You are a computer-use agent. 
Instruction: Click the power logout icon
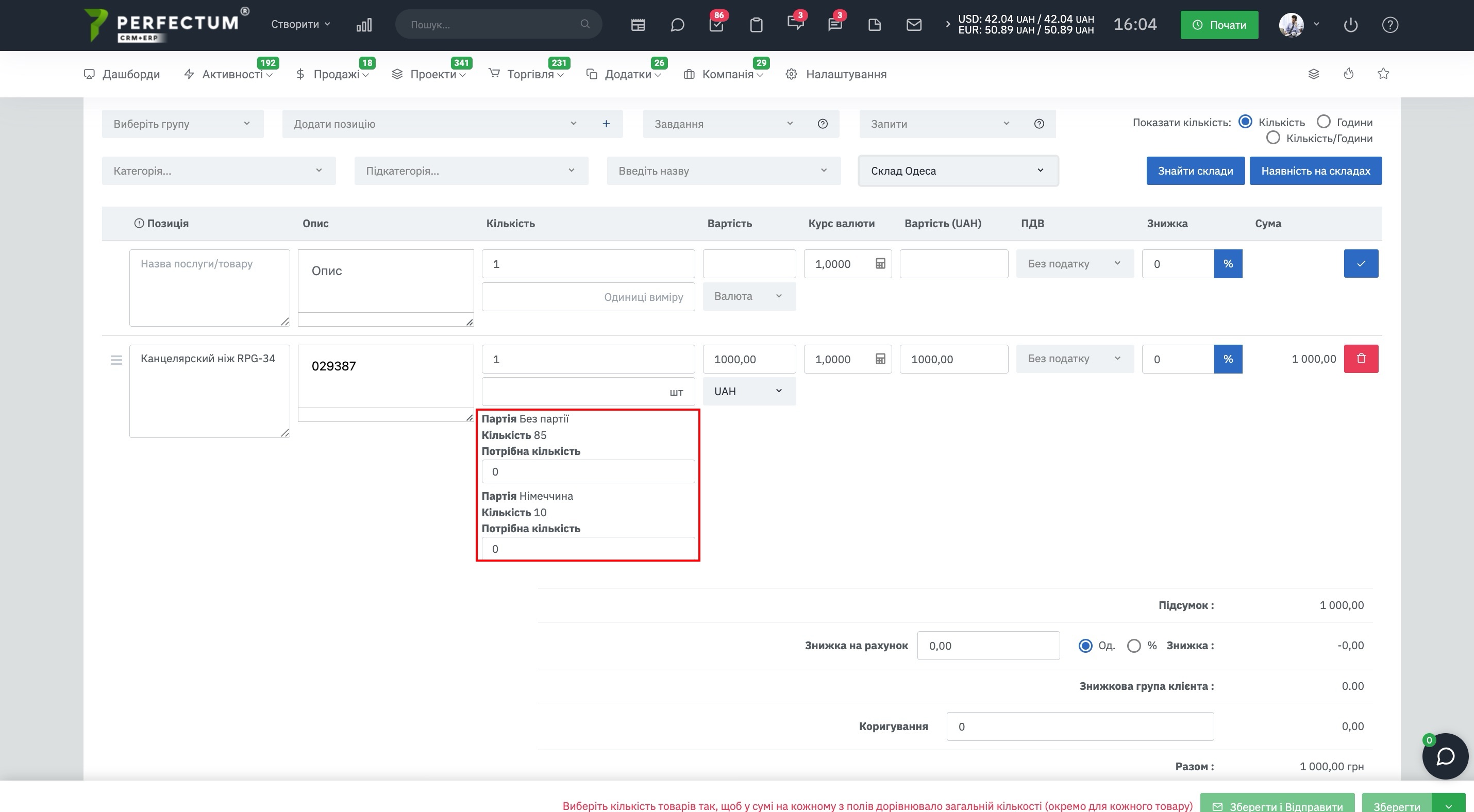click(1350, 25)
